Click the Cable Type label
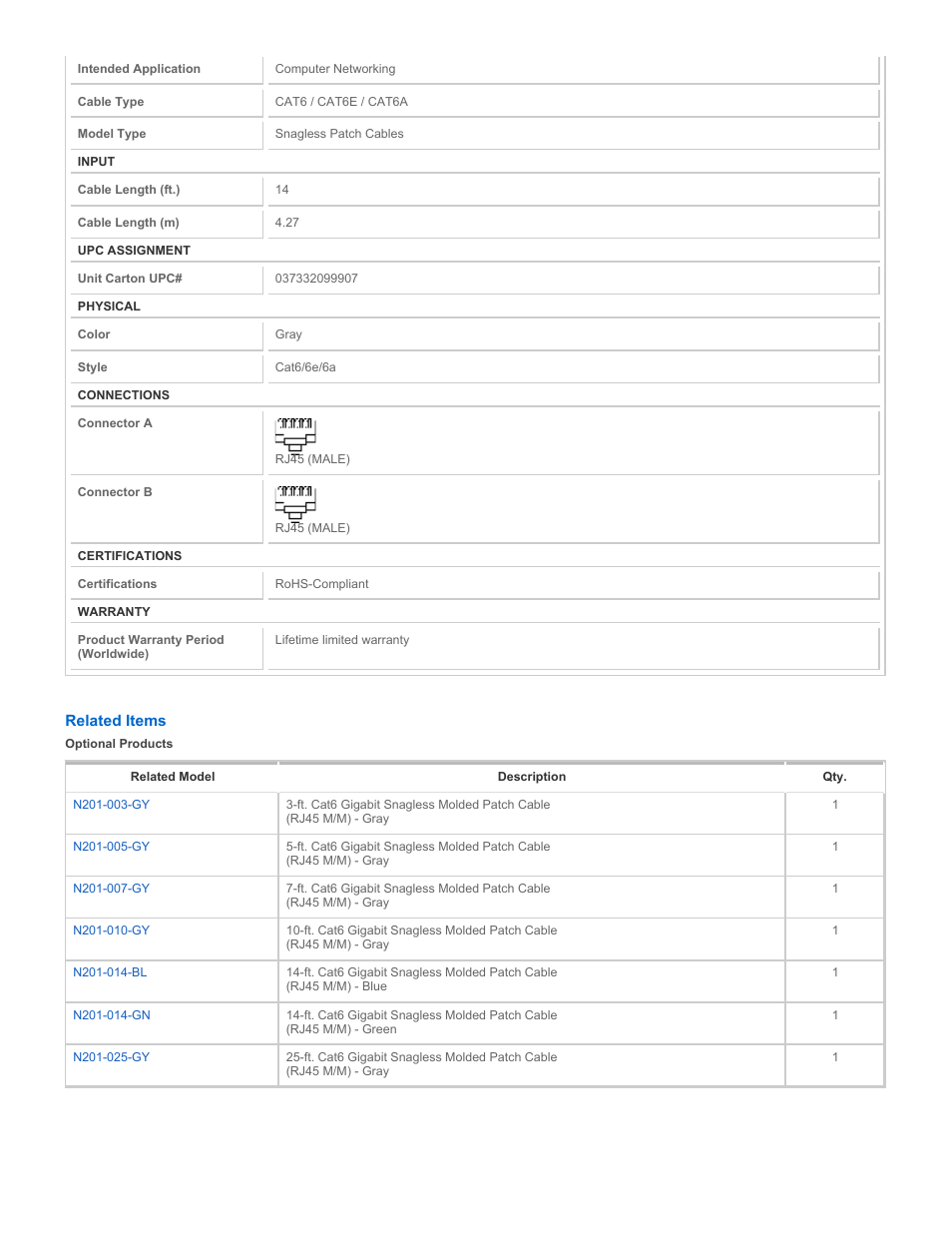The height and width of the screenshot is (1233, 952). [111, 102]
